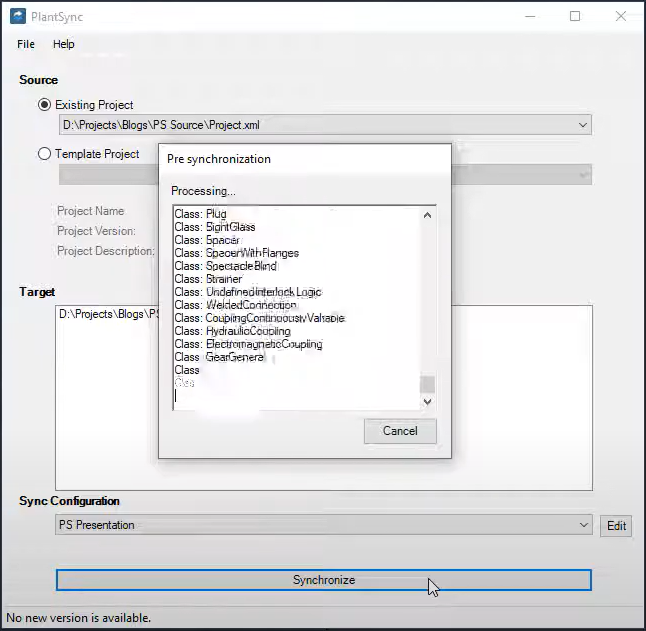Click the Project Description label

point(106,250)
